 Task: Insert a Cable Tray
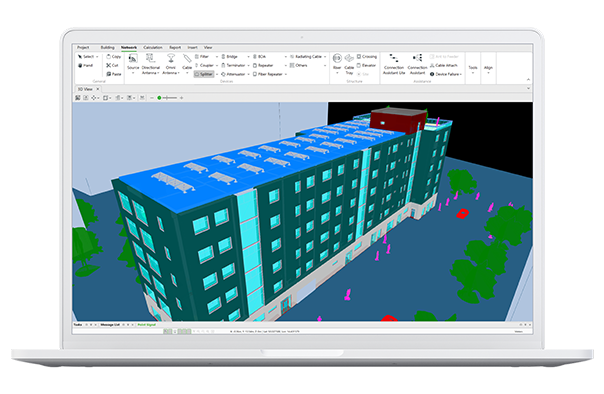coord(349,64)
